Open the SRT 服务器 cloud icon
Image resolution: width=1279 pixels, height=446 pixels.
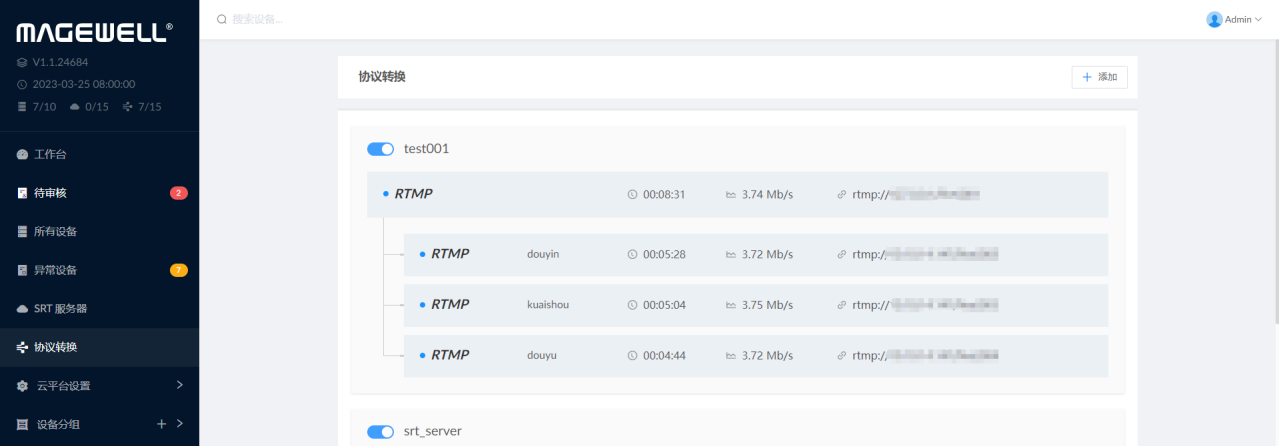(x=23, y=309)
